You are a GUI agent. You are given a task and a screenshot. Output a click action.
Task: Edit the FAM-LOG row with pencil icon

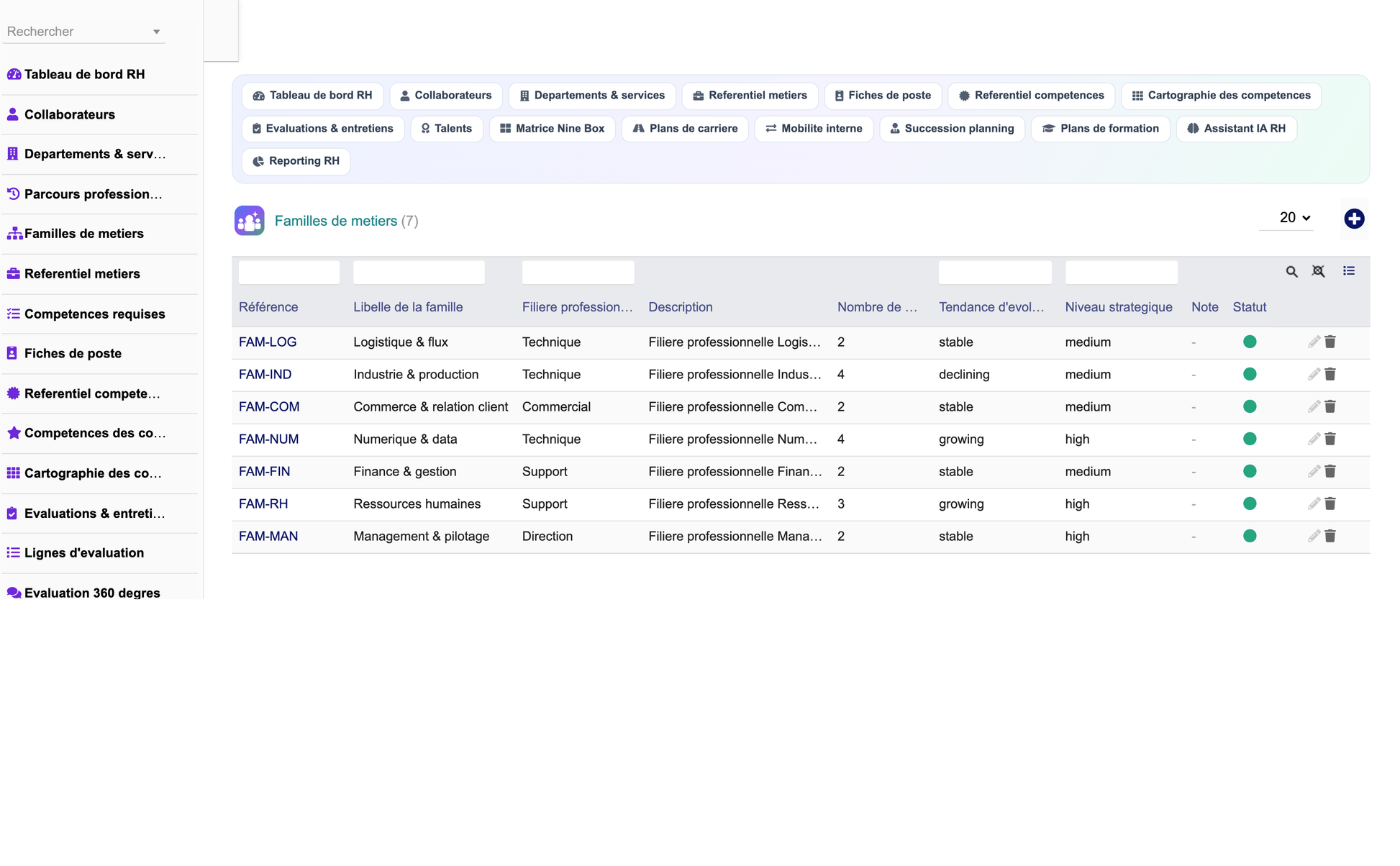click(1314, 342)
